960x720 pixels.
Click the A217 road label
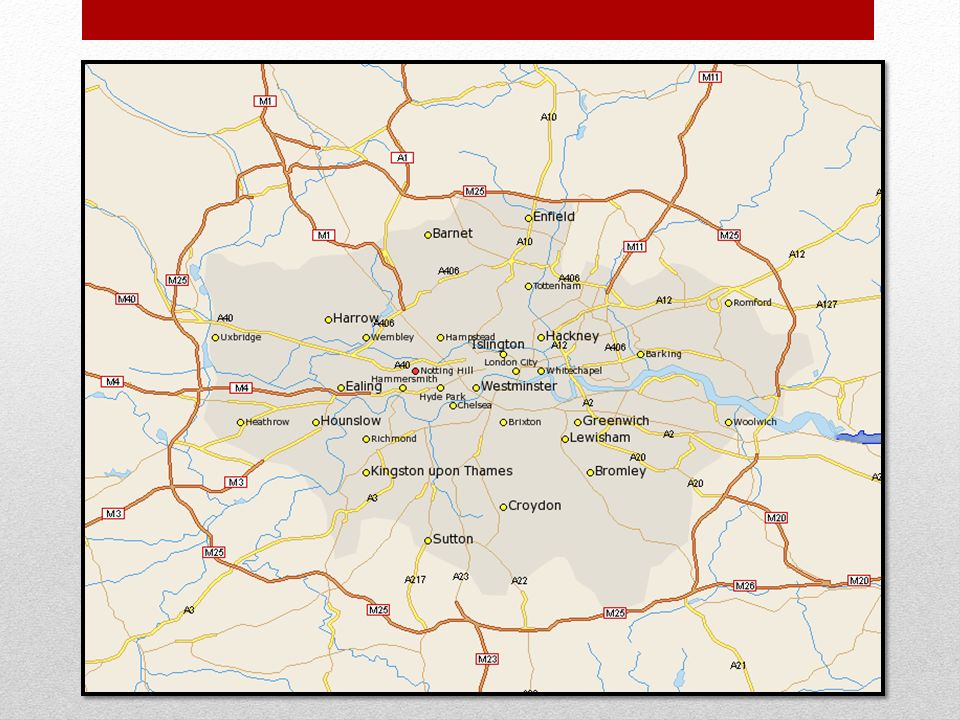[x=415, y=579]
